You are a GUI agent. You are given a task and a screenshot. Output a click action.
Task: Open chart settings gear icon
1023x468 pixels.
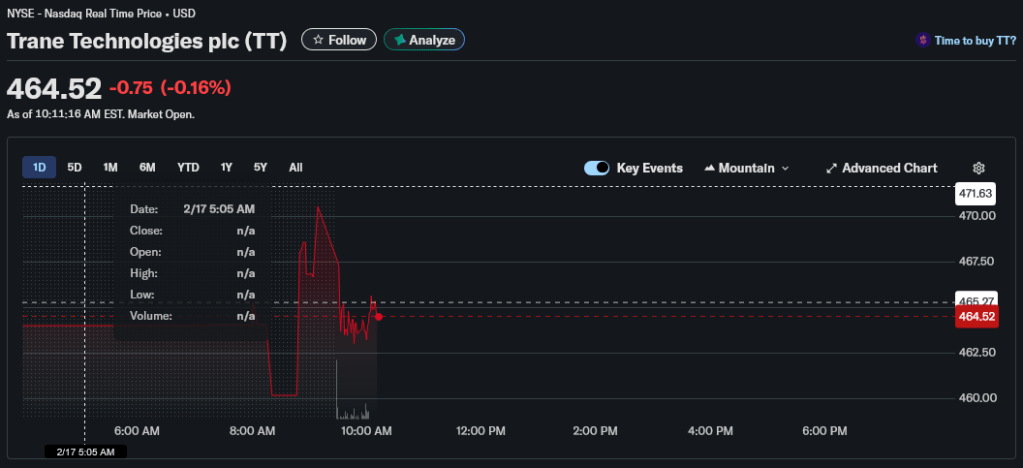point(978,168)
